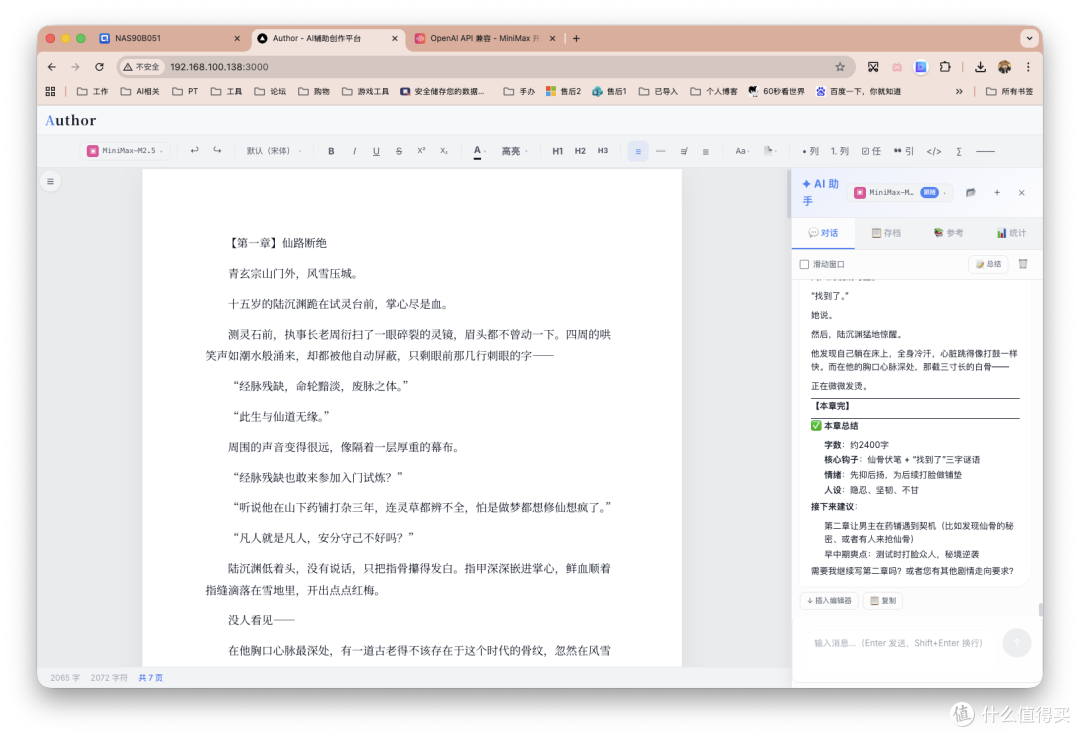The image size is (1080, 737).
Task: Open Chrome three-dot menu
Action: click(1028, 67)
